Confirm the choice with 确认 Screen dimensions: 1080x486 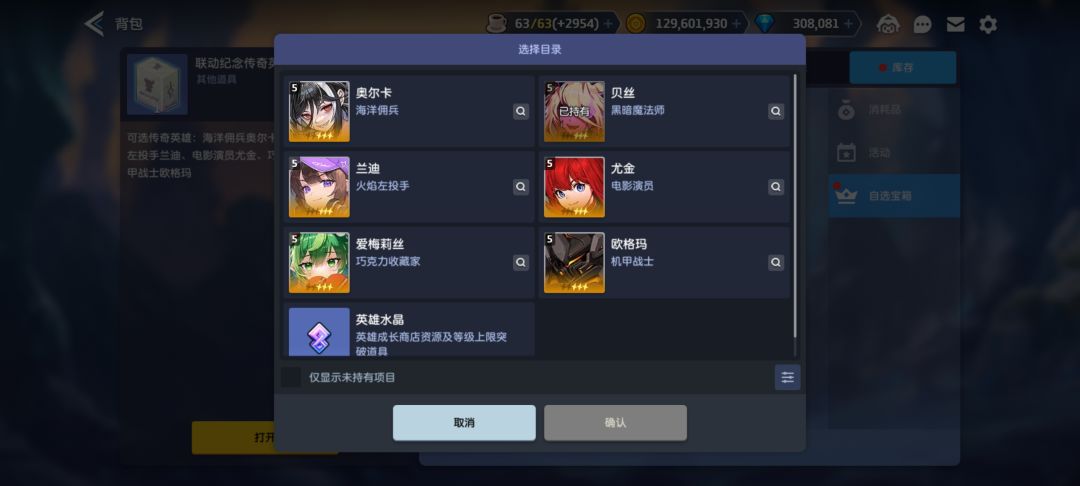(615, 423)
